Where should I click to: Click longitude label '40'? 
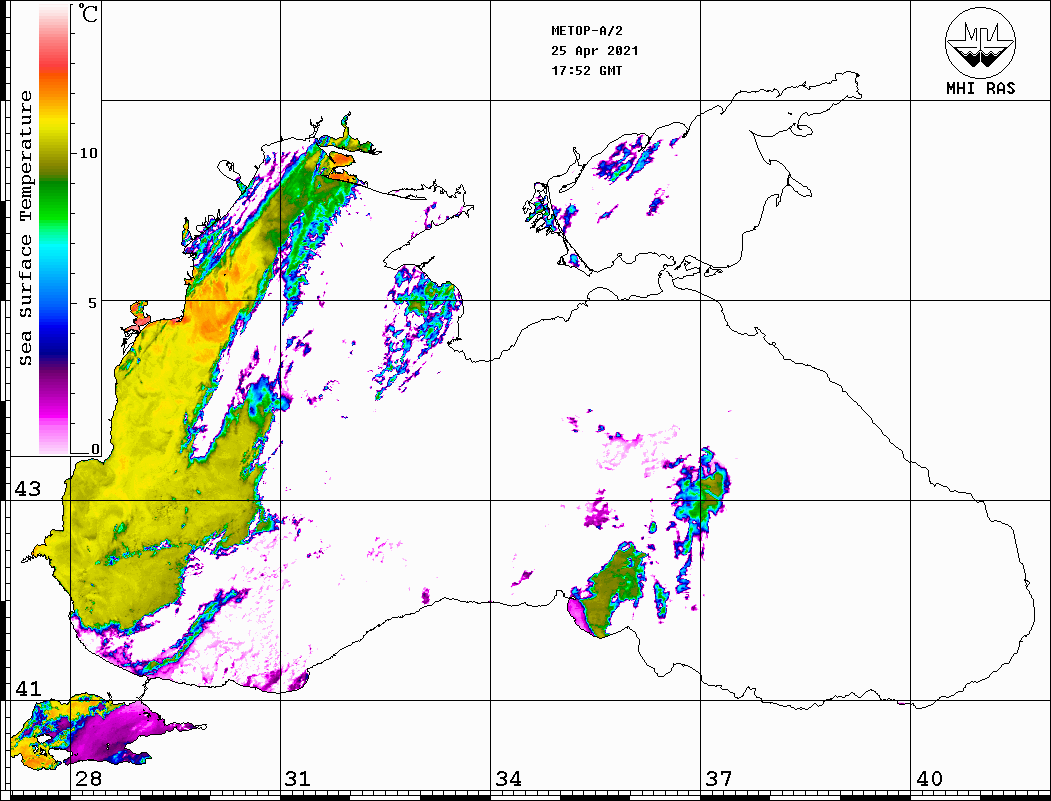[x=929, y=778]
